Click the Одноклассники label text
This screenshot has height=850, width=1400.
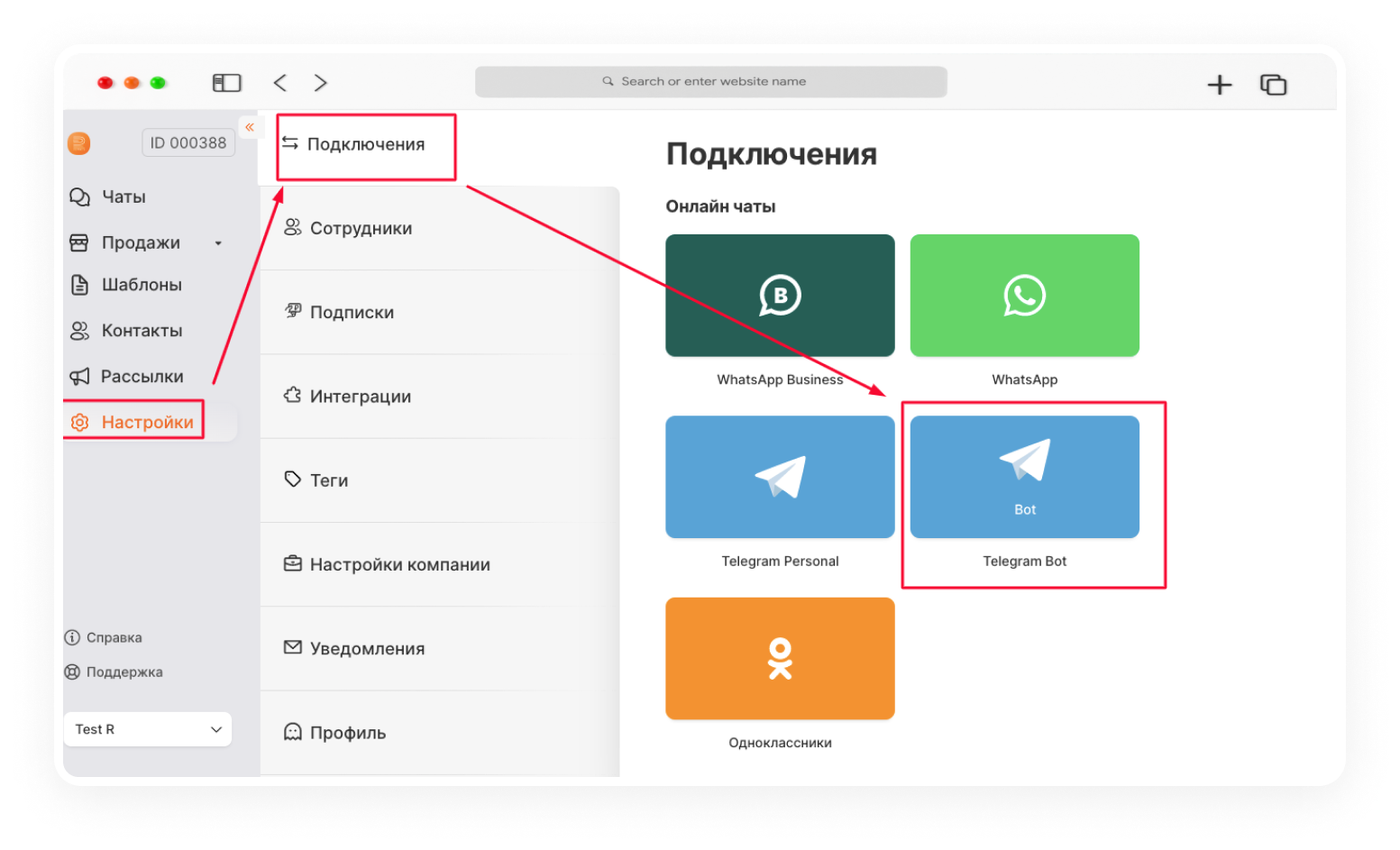point(780,743)
